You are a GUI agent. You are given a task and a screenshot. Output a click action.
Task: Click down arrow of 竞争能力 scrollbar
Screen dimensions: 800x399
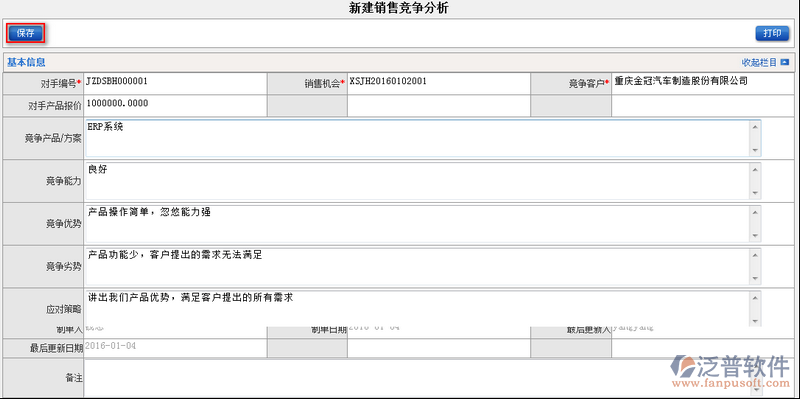point(755,193)
